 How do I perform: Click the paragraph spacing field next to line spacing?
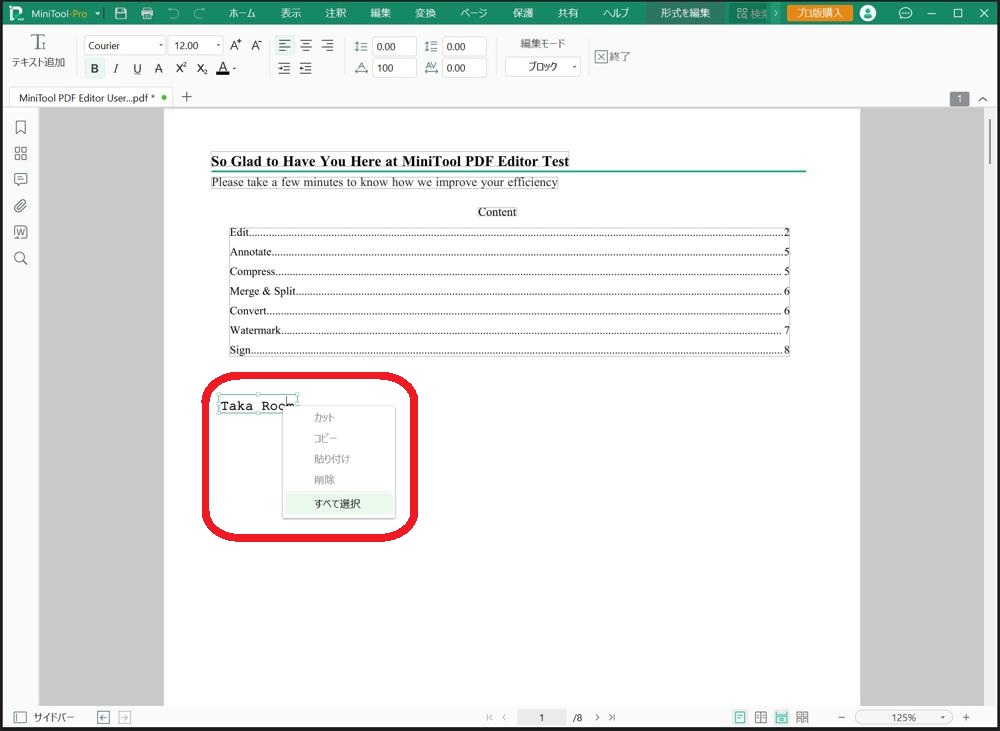click(464, 46)
